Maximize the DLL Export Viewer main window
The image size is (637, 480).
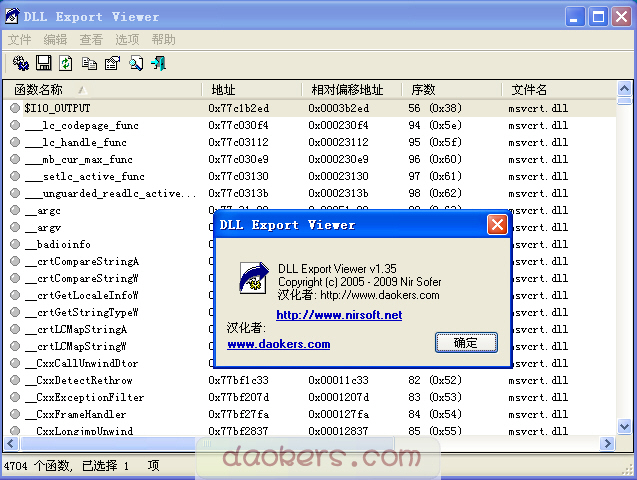point(598,17)
